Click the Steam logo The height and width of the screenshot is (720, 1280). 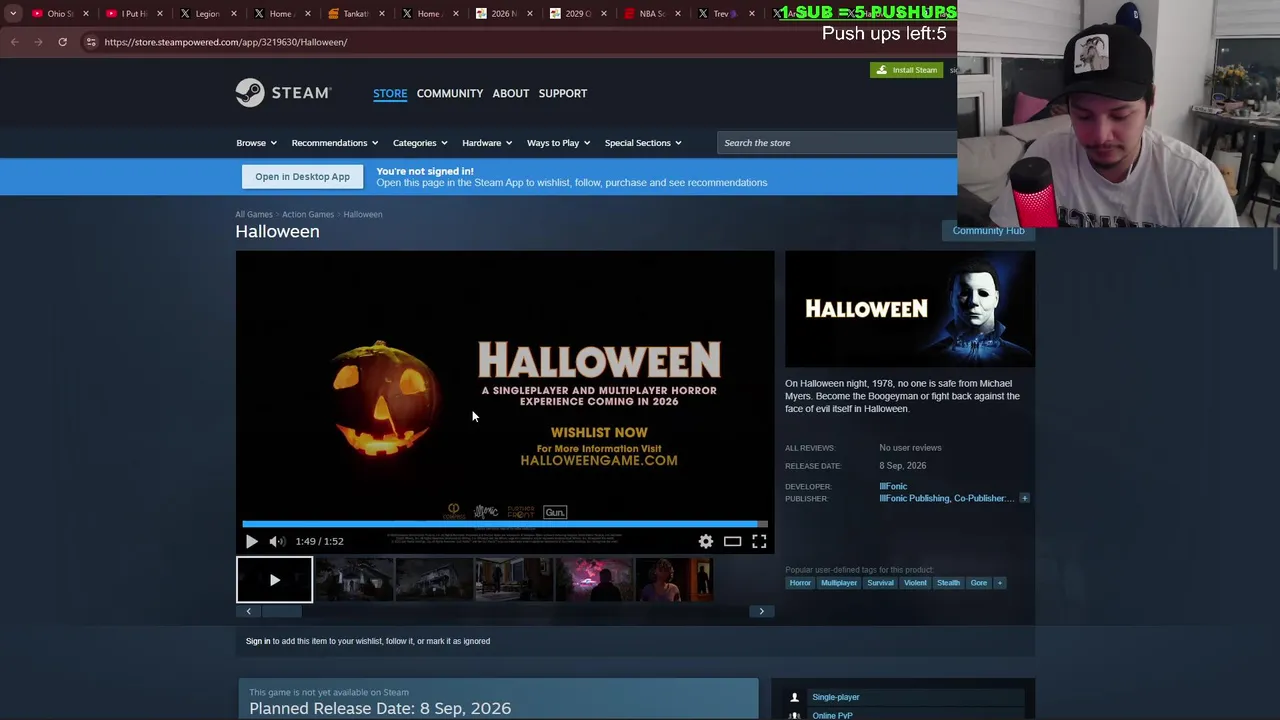(283, 93)
